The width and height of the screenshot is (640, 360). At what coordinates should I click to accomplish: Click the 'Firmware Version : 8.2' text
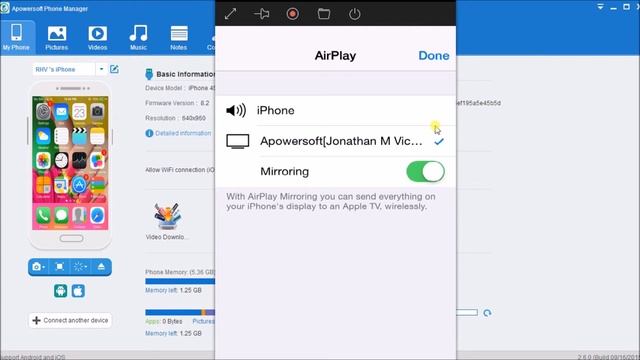[177, 103]
